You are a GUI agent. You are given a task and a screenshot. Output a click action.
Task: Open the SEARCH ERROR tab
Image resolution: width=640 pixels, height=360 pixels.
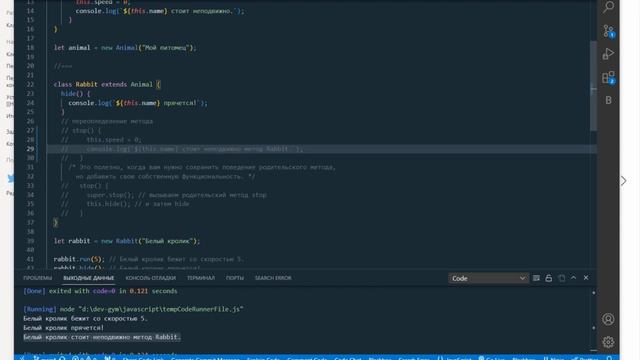(x=273, y=278)
